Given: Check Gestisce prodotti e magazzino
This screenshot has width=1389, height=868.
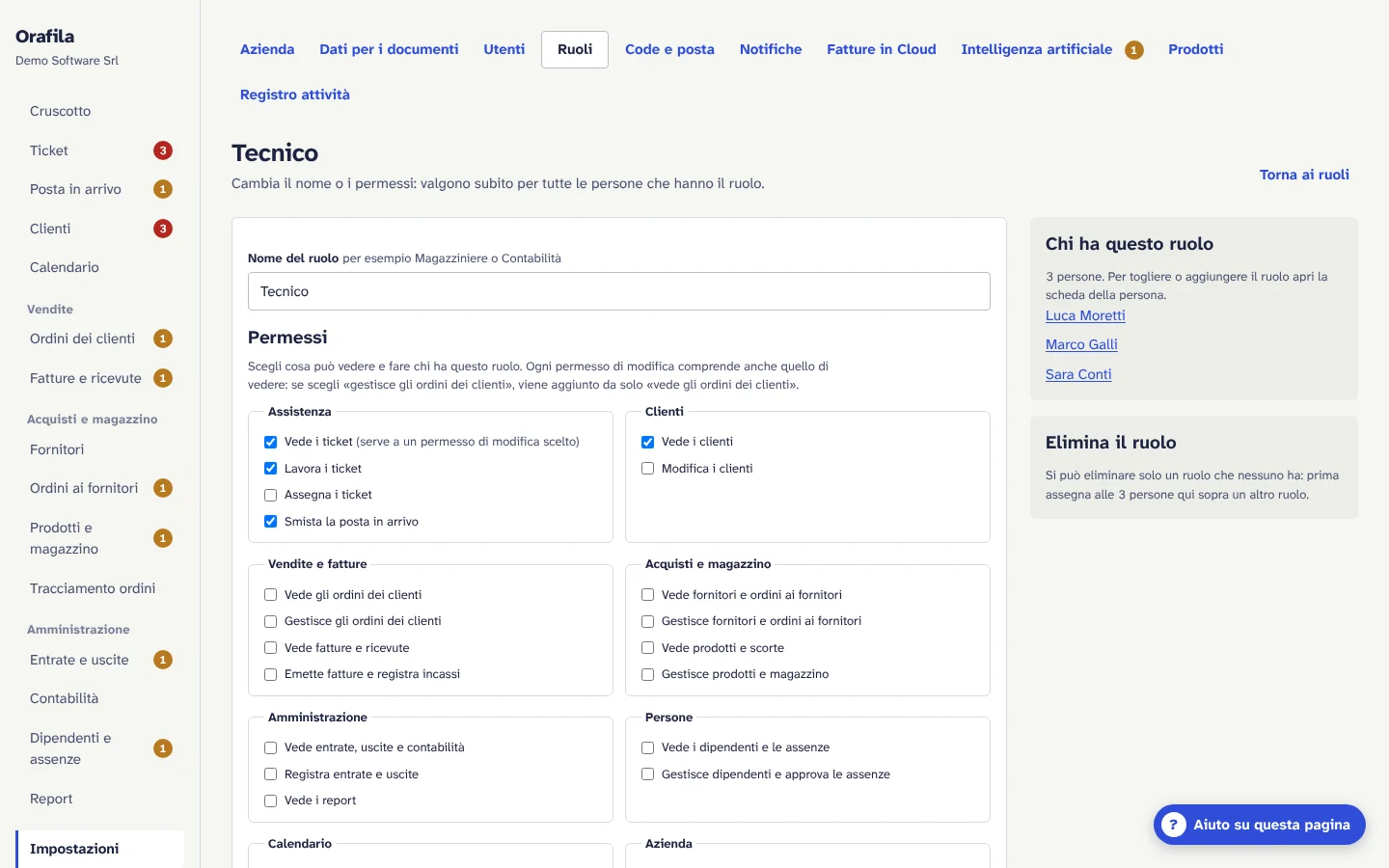Looking at the screenshot, I should 648,674.
